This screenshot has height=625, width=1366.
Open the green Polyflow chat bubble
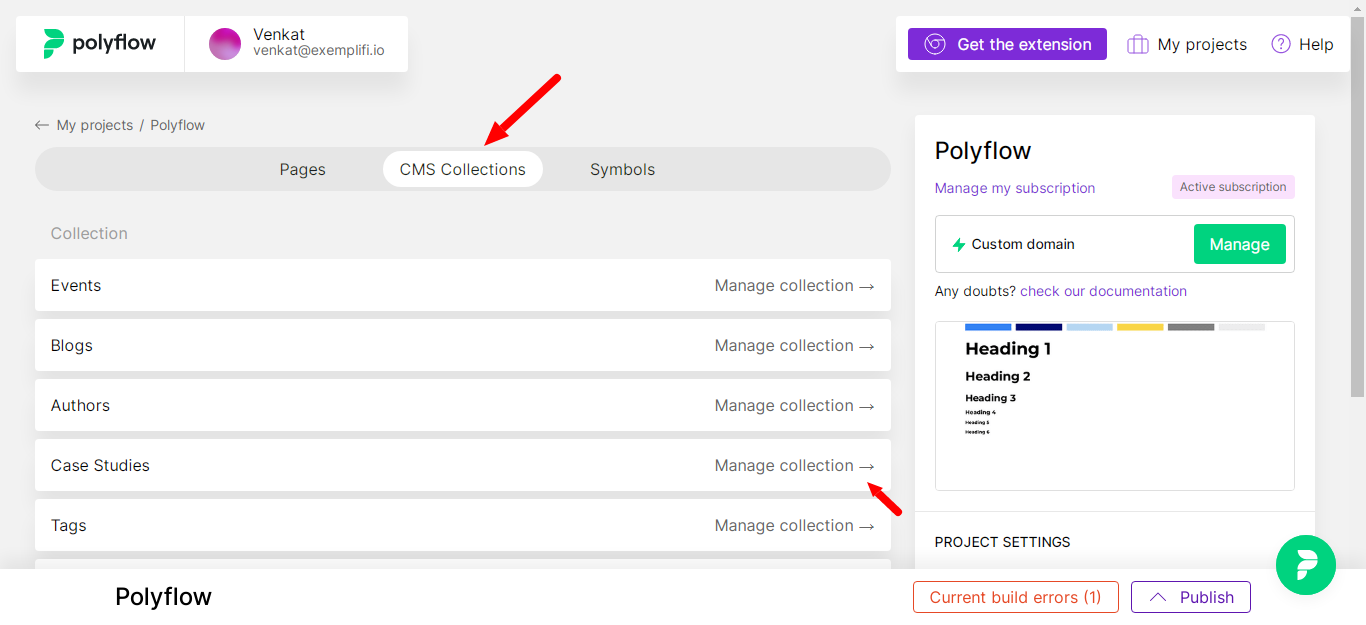click(1306, 565)
